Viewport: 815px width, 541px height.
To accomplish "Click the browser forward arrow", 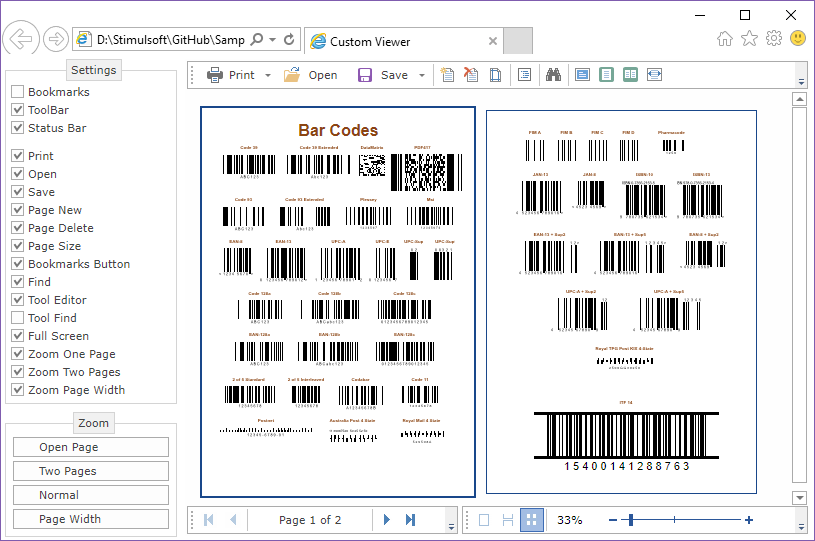I will pos(56,39).
